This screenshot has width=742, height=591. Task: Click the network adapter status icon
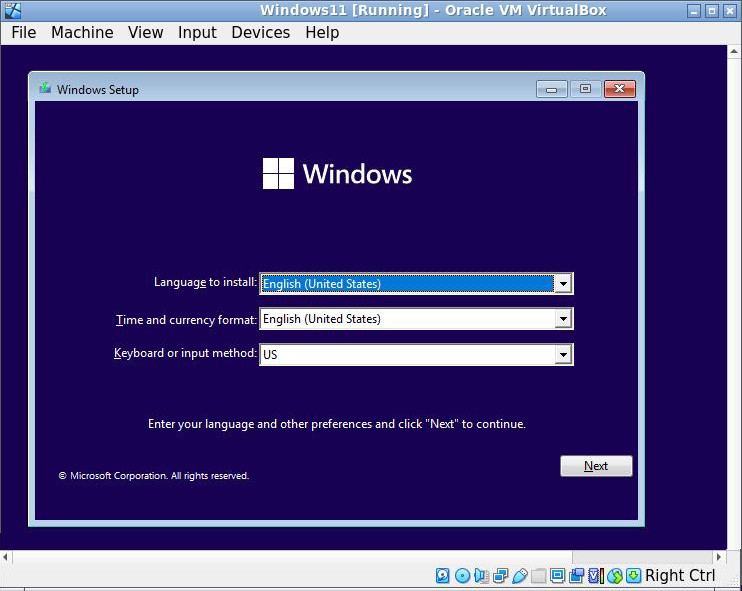point(500,575)
